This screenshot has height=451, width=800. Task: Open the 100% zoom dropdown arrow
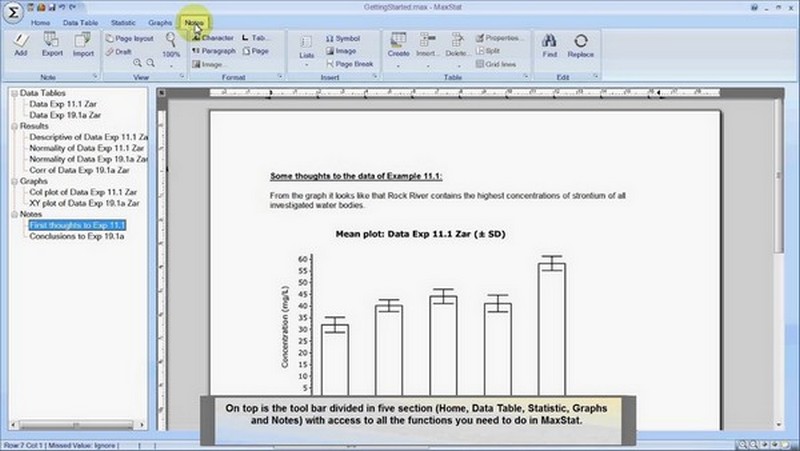coord(171,66)
